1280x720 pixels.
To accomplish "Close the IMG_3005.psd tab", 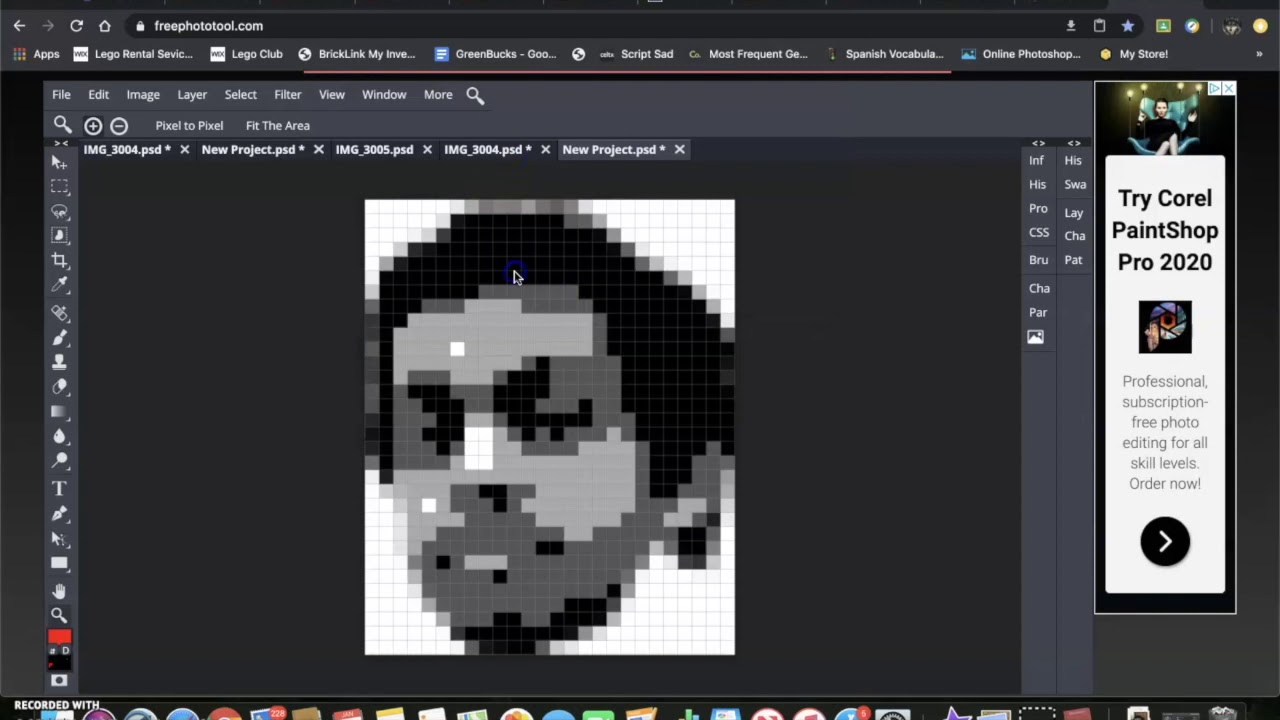I will pyautogui.click(x=427, y=149).
